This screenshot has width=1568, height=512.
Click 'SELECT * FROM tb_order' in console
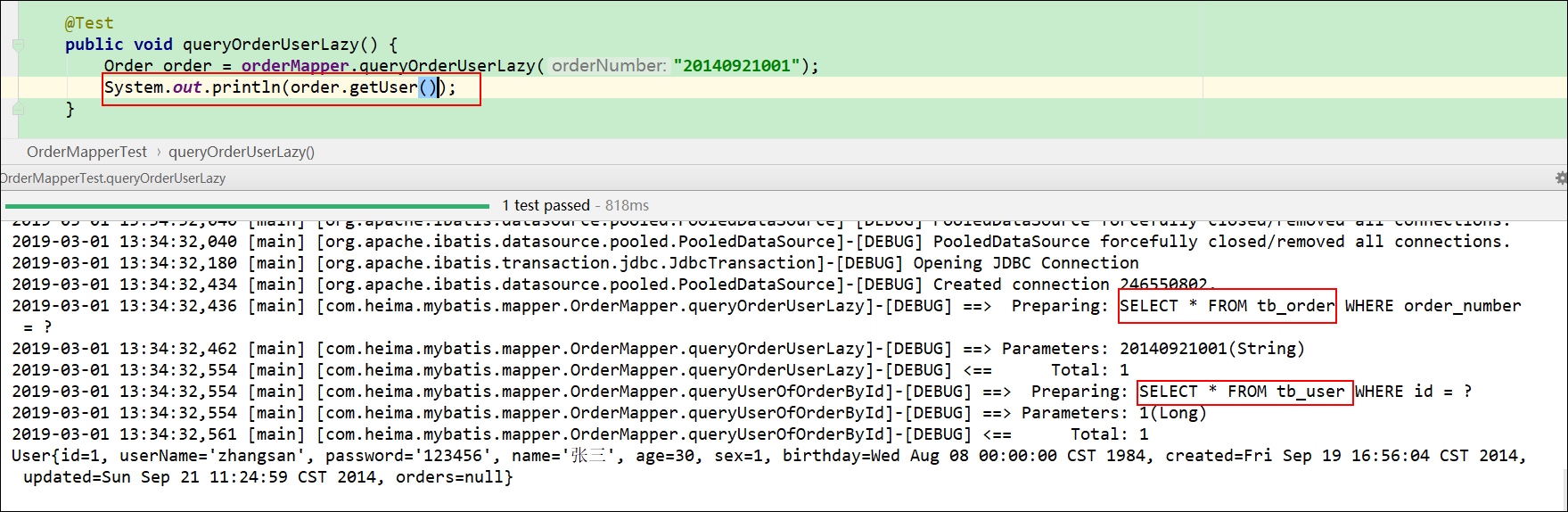(1227, 306)
